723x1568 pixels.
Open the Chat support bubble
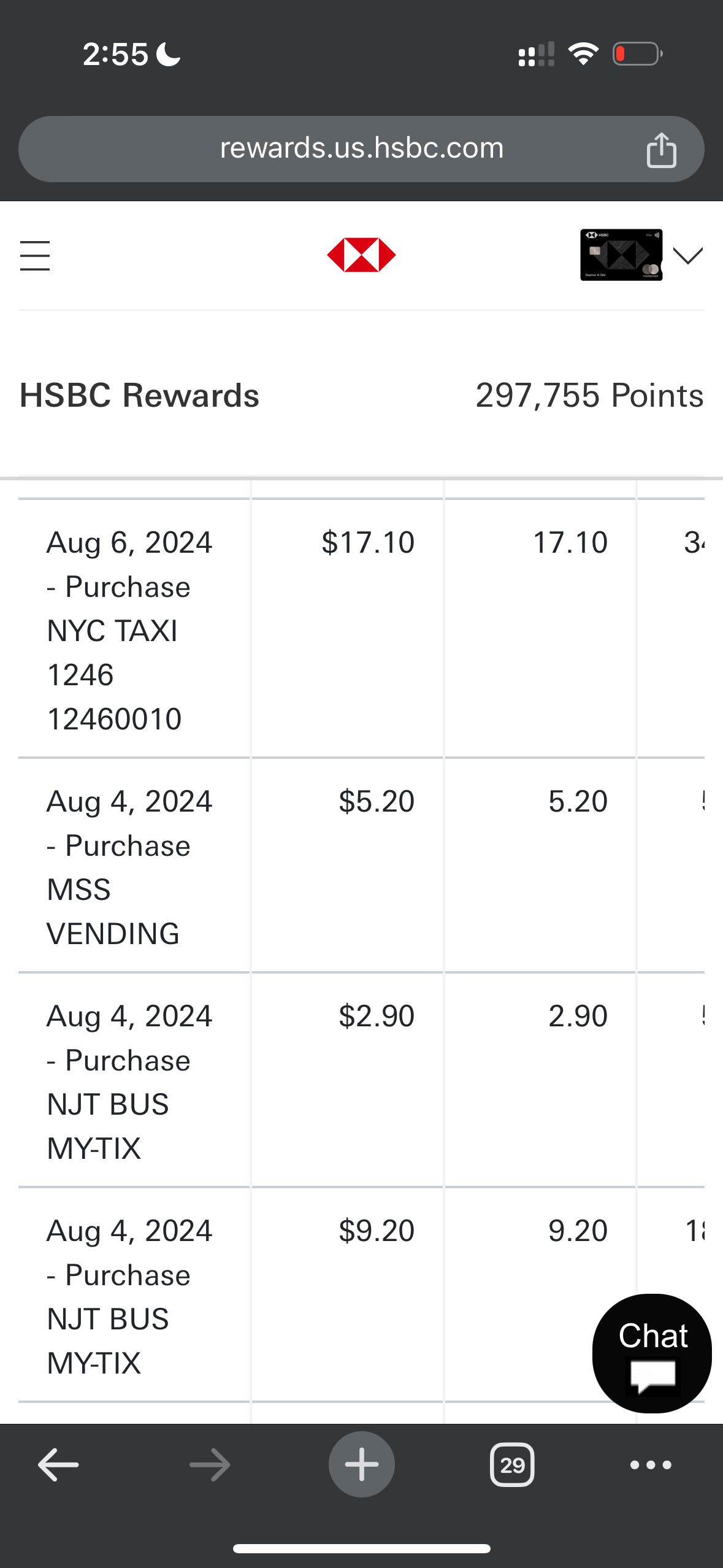click(x=652, y=1353)
